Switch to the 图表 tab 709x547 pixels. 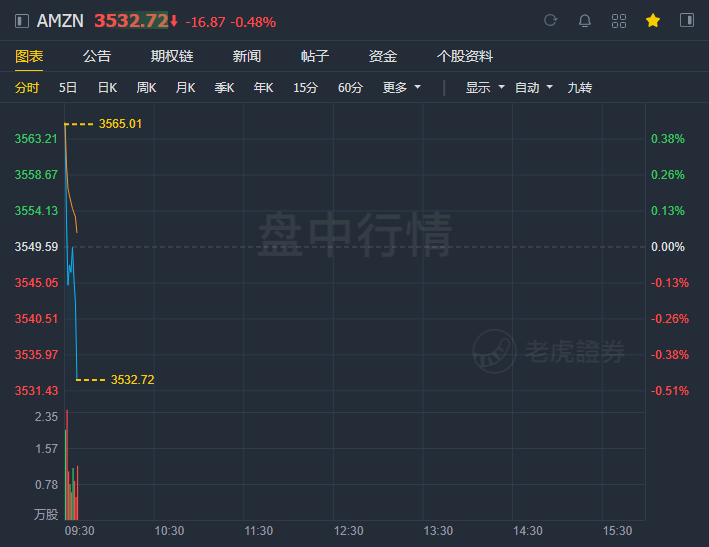pos(29,56)
